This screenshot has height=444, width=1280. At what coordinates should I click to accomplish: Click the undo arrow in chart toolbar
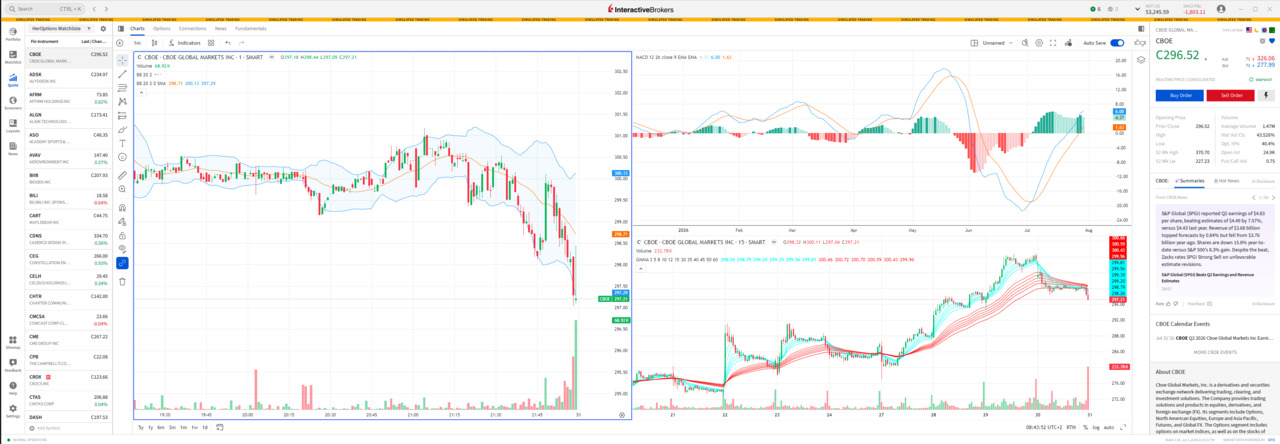[x=228, y=43]
